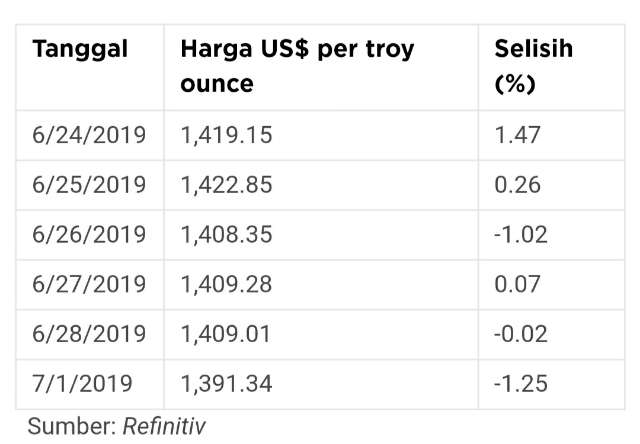
Task: Select the date cell 6/28/2019
Action: coord(89,334)
